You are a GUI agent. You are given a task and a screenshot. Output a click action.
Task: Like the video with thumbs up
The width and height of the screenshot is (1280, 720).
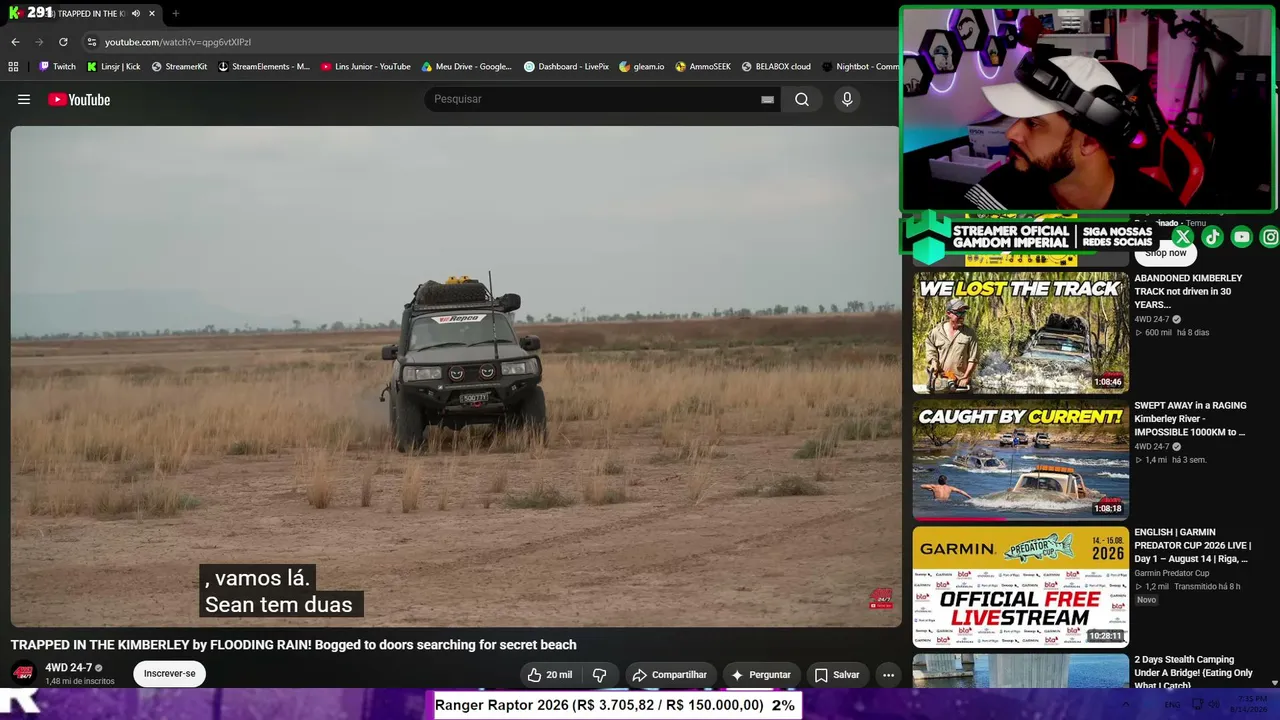click(550, 675)
